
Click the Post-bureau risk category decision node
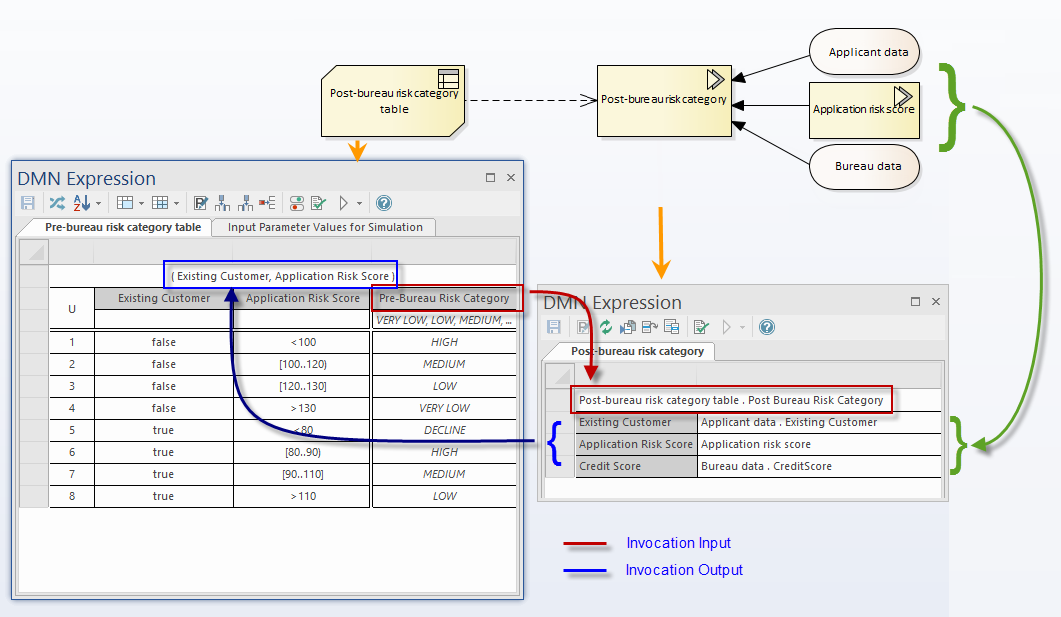pos(664,100)
